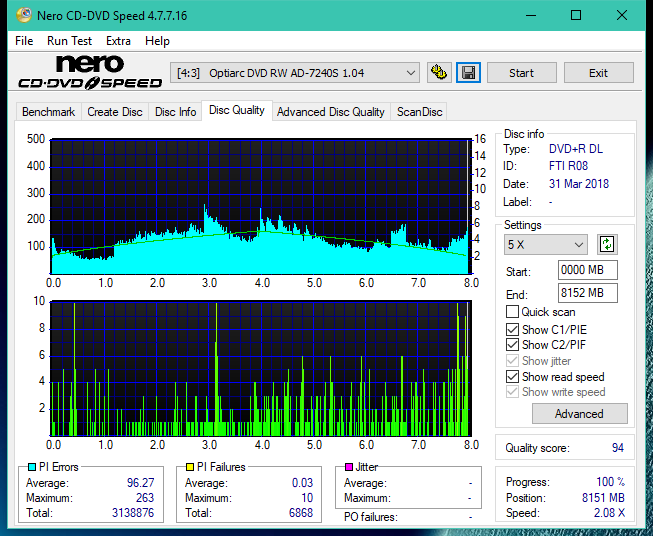The width and height of the screenshot is (653, 536).
Task: Switch to the ScanDisc tab
Action: (419, 112)
